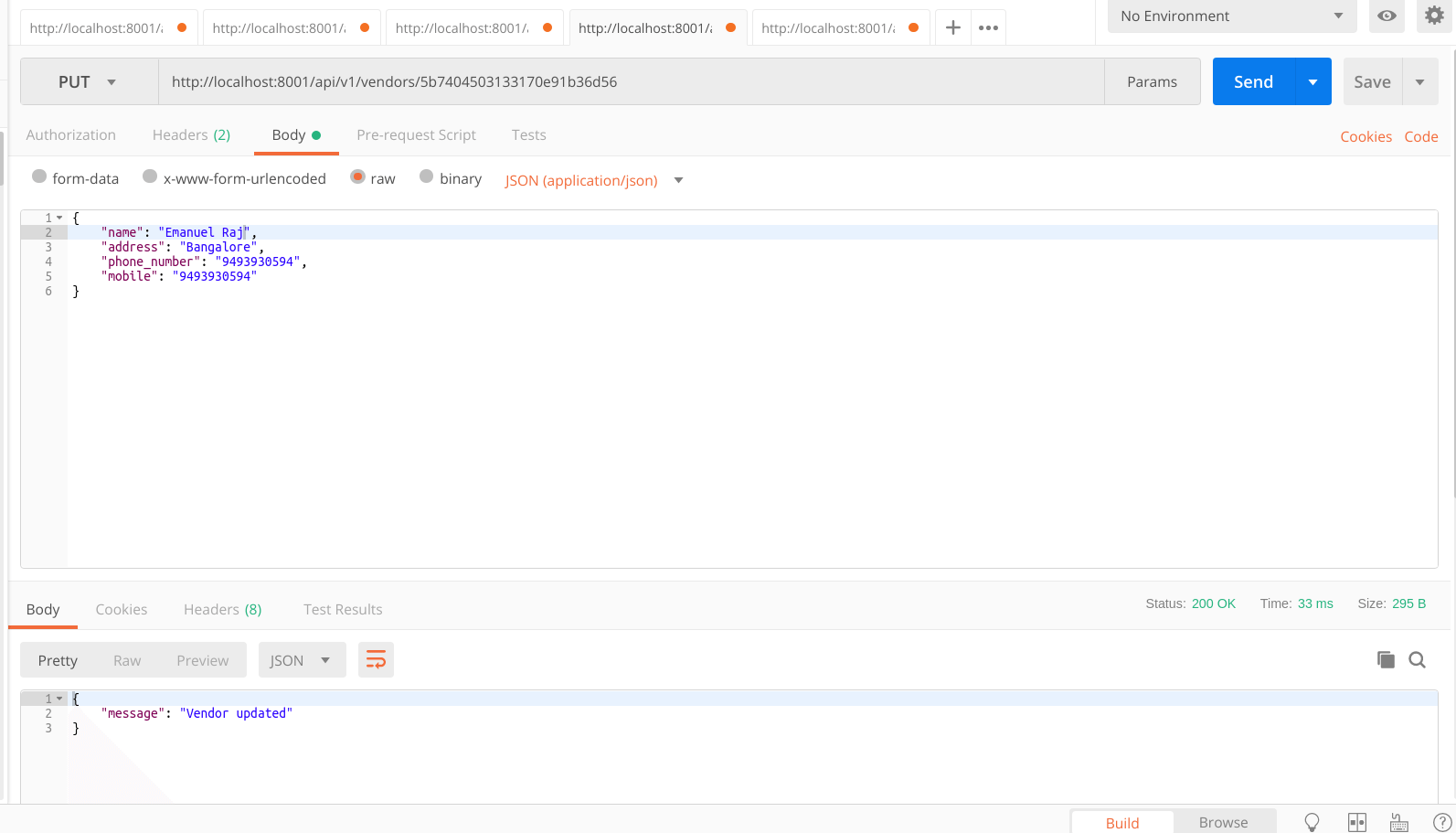1456x833 pixels.
Task: Open the request Tests tab
Action: (x=528, y=134)
